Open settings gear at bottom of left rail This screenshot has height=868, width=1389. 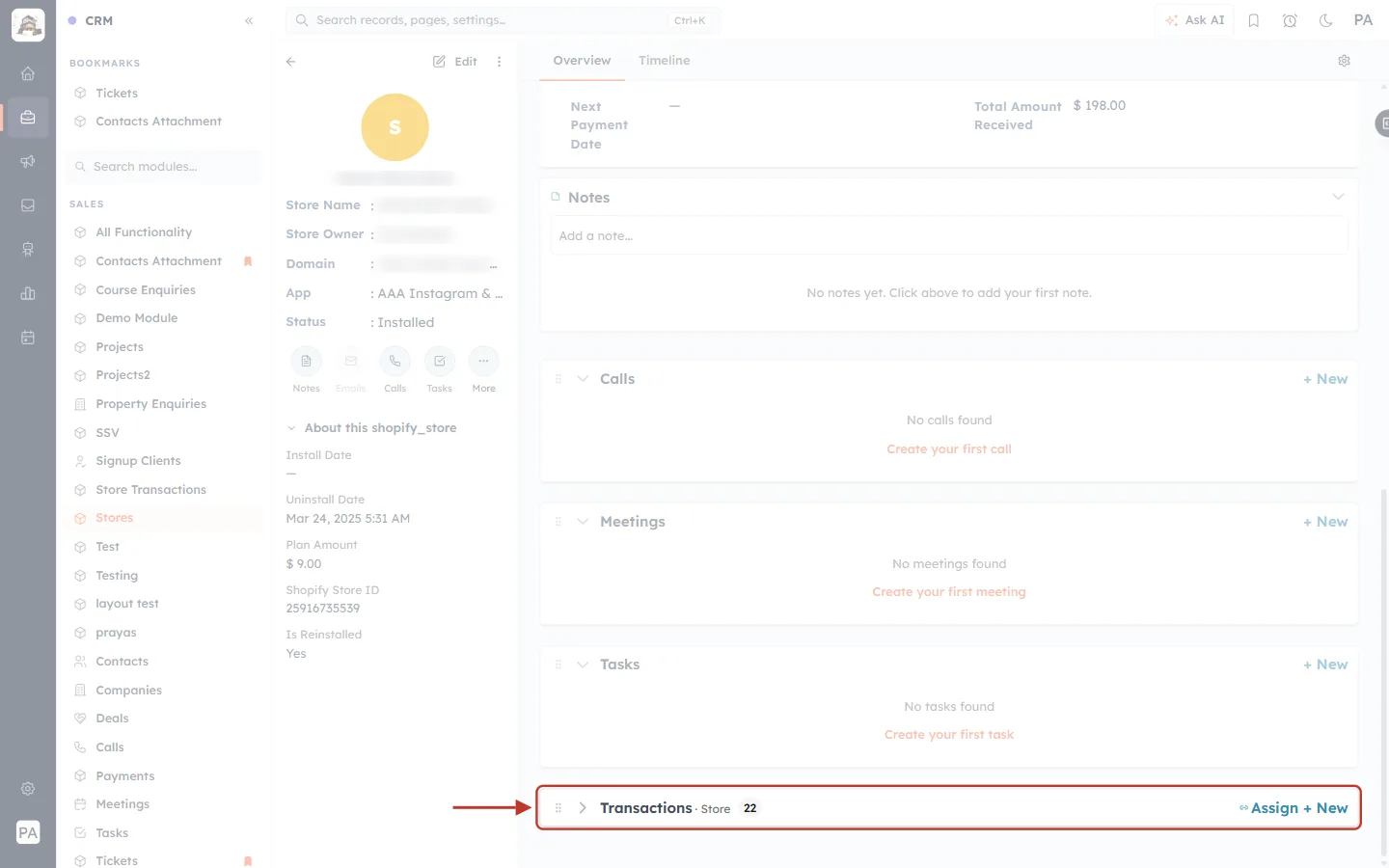[x=28, y=789]
